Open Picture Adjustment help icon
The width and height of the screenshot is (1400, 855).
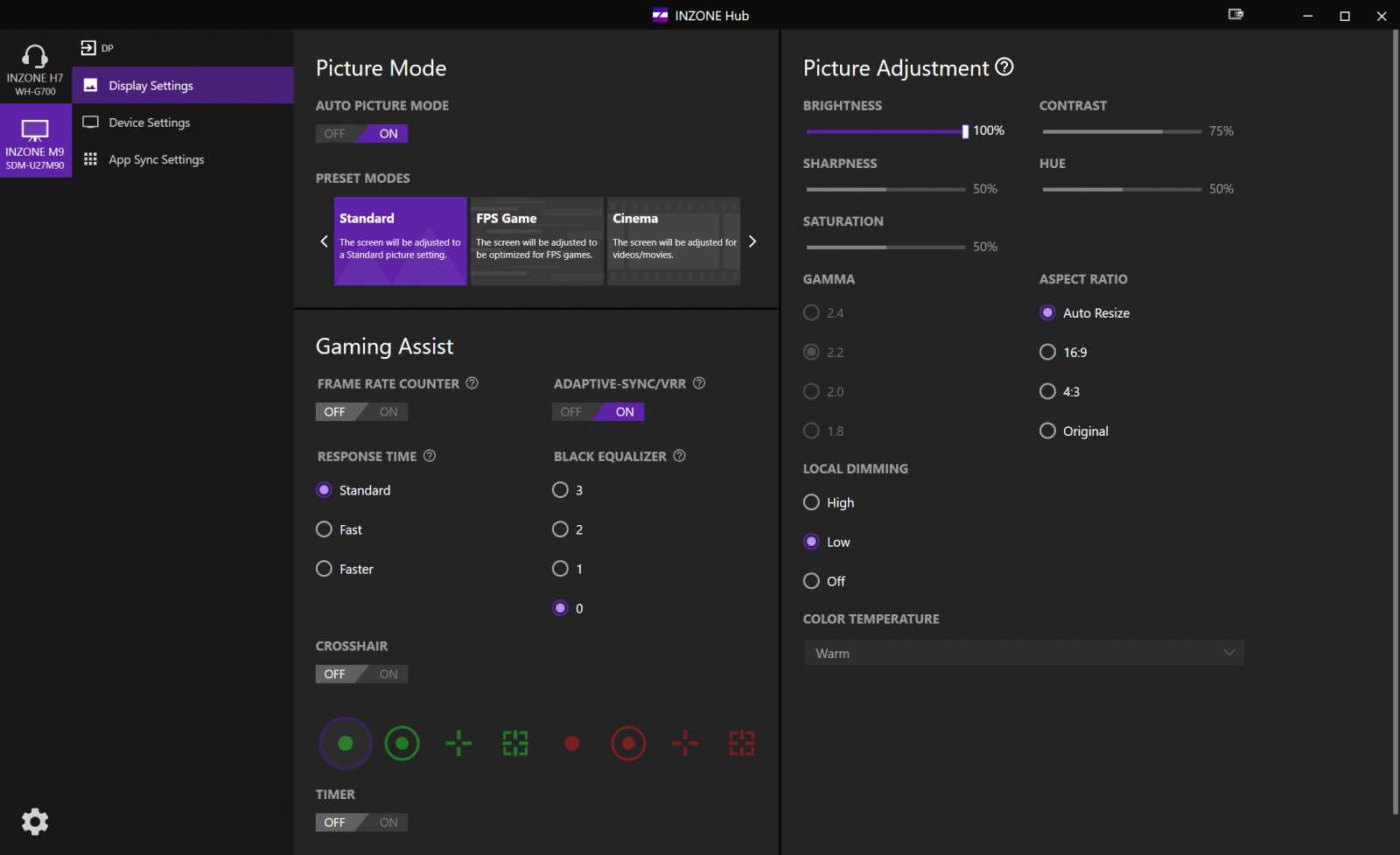tap(1004, 67)
